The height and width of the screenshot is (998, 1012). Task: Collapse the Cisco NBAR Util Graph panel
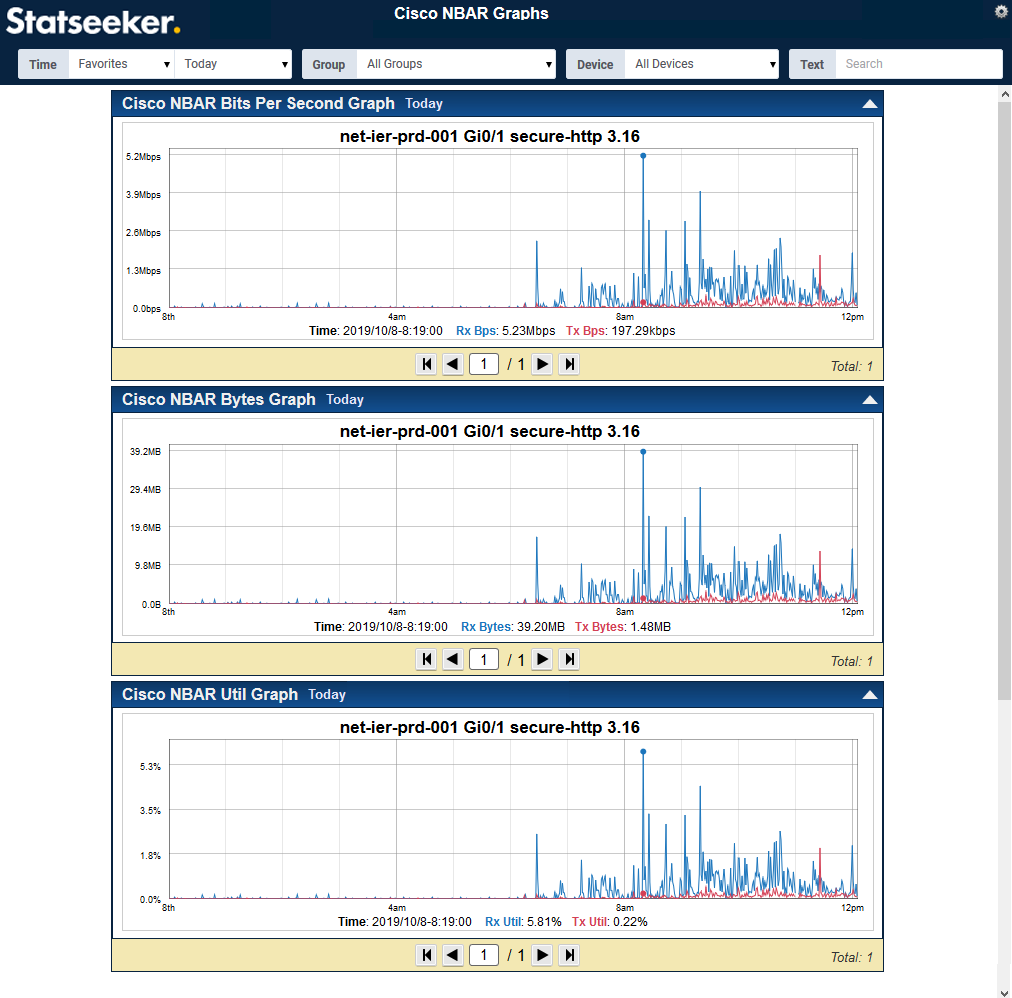(869, 695)
